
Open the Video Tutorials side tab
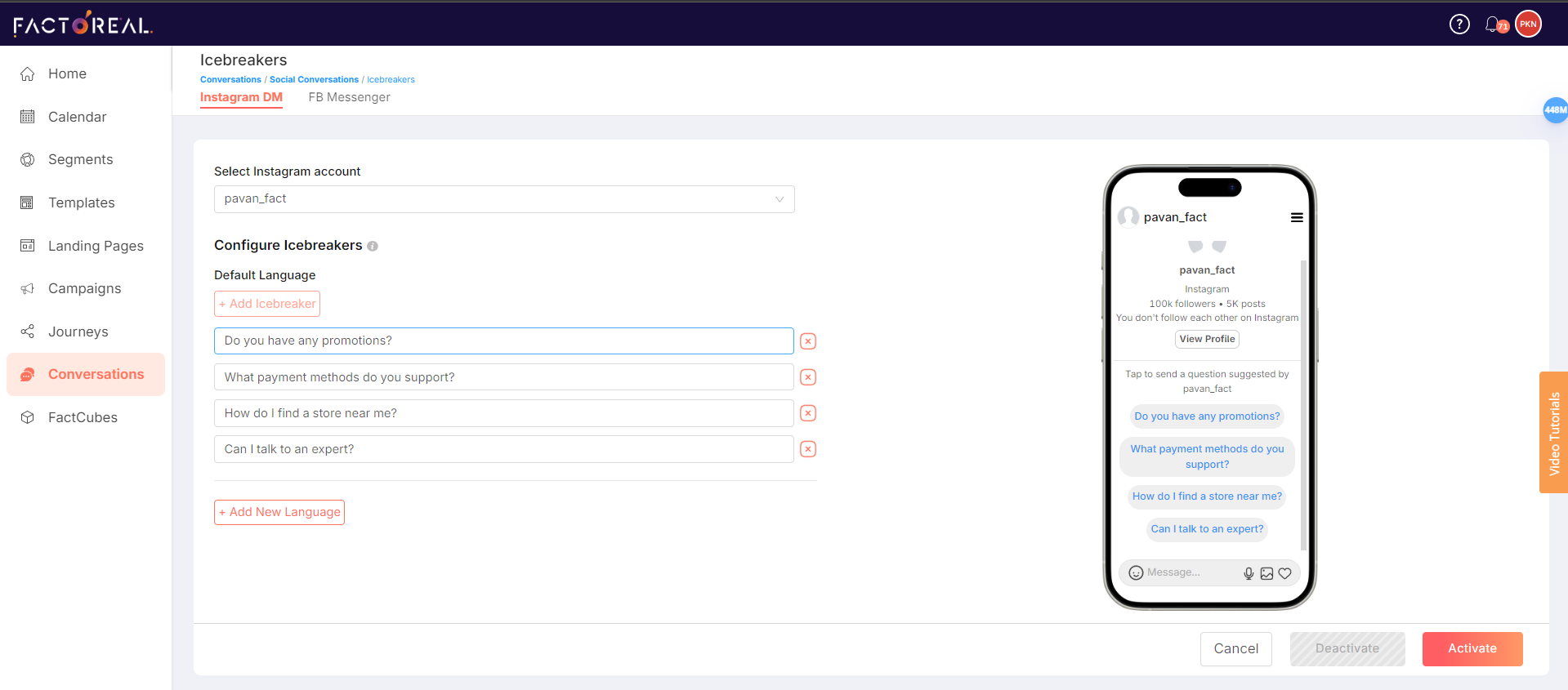(1553, 433)
